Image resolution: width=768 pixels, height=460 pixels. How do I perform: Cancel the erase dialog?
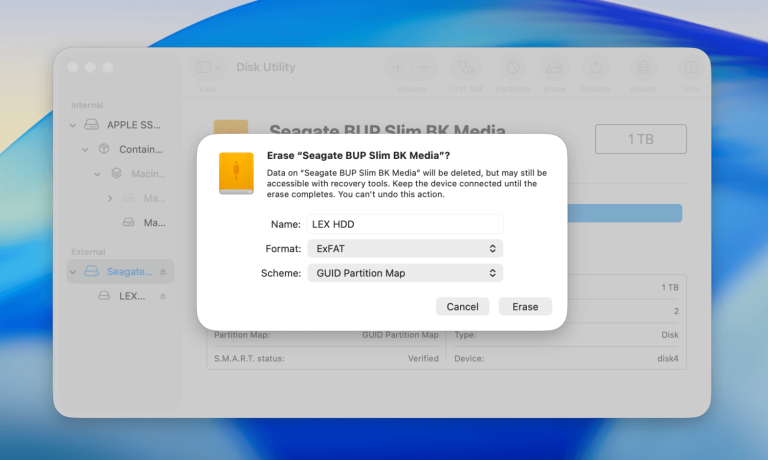(x=462, y=307)
